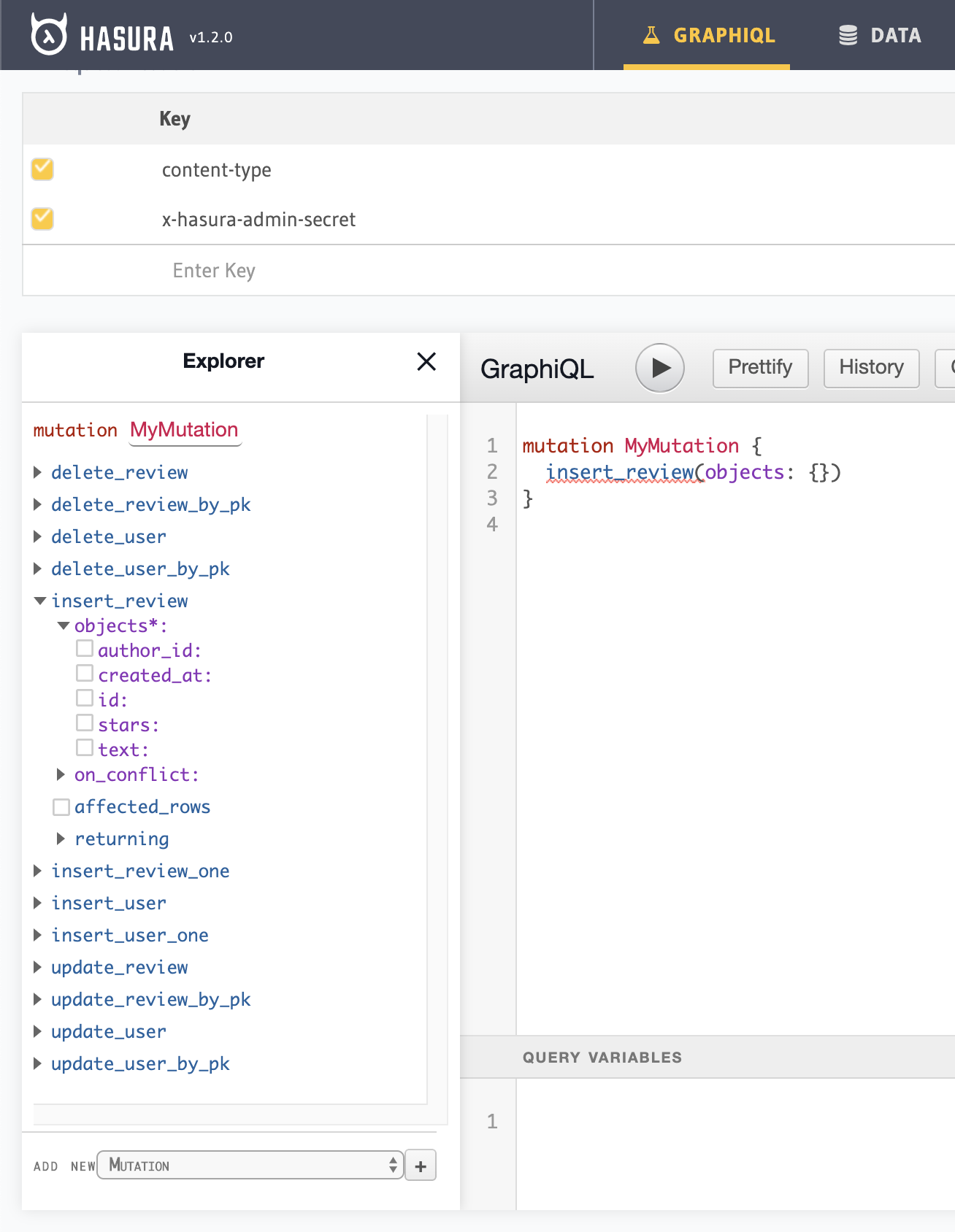Check the text field checkbox
The image size is (955, 1232).
pyautogui.click(x=85, y=747)
